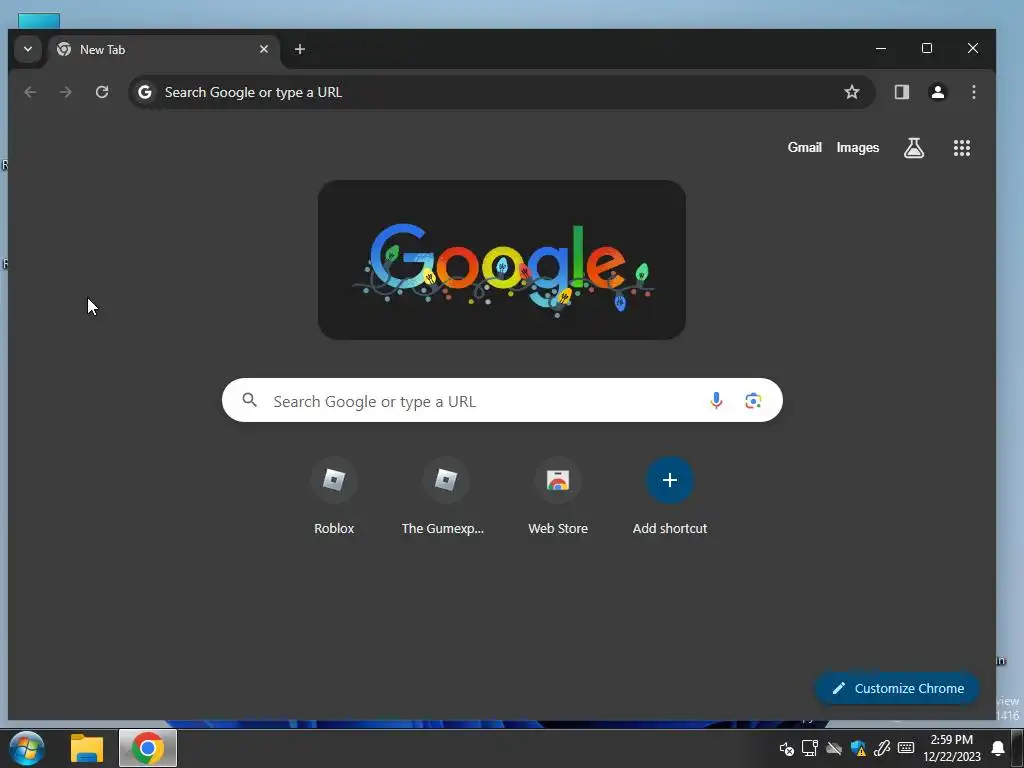Click the Google icon in address bar
Image resolution: width=1024 pixels, height=768 pixels.
pos(145,92)
